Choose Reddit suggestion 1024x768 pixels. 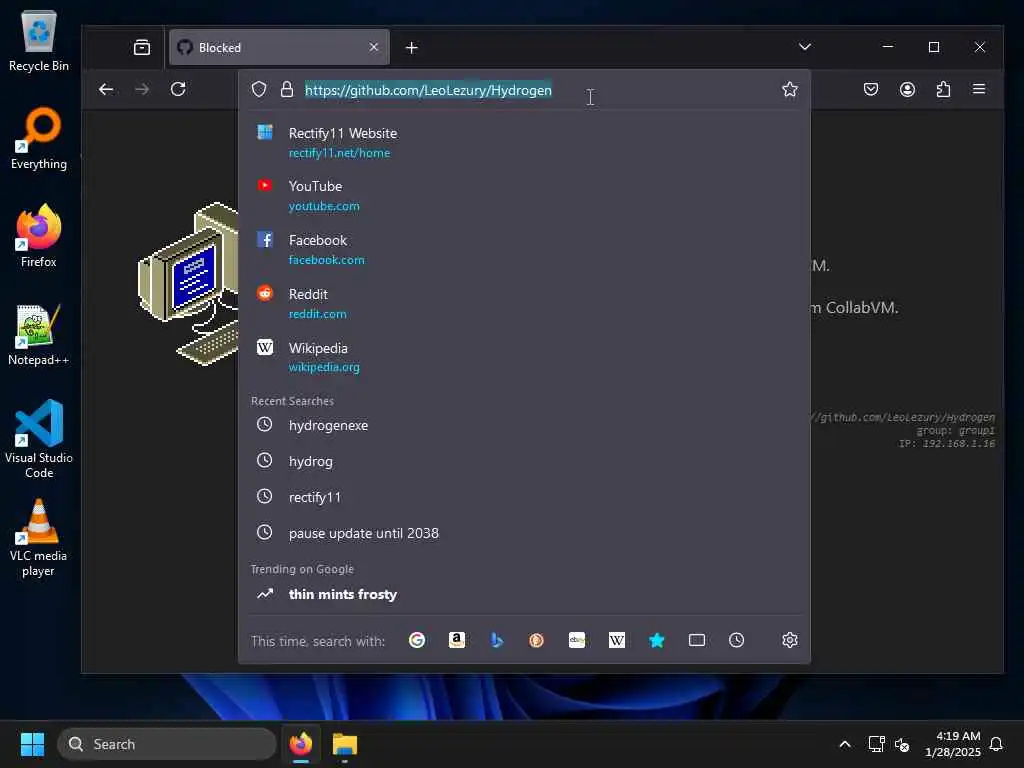pyautogui.click(x=524, y=304)
